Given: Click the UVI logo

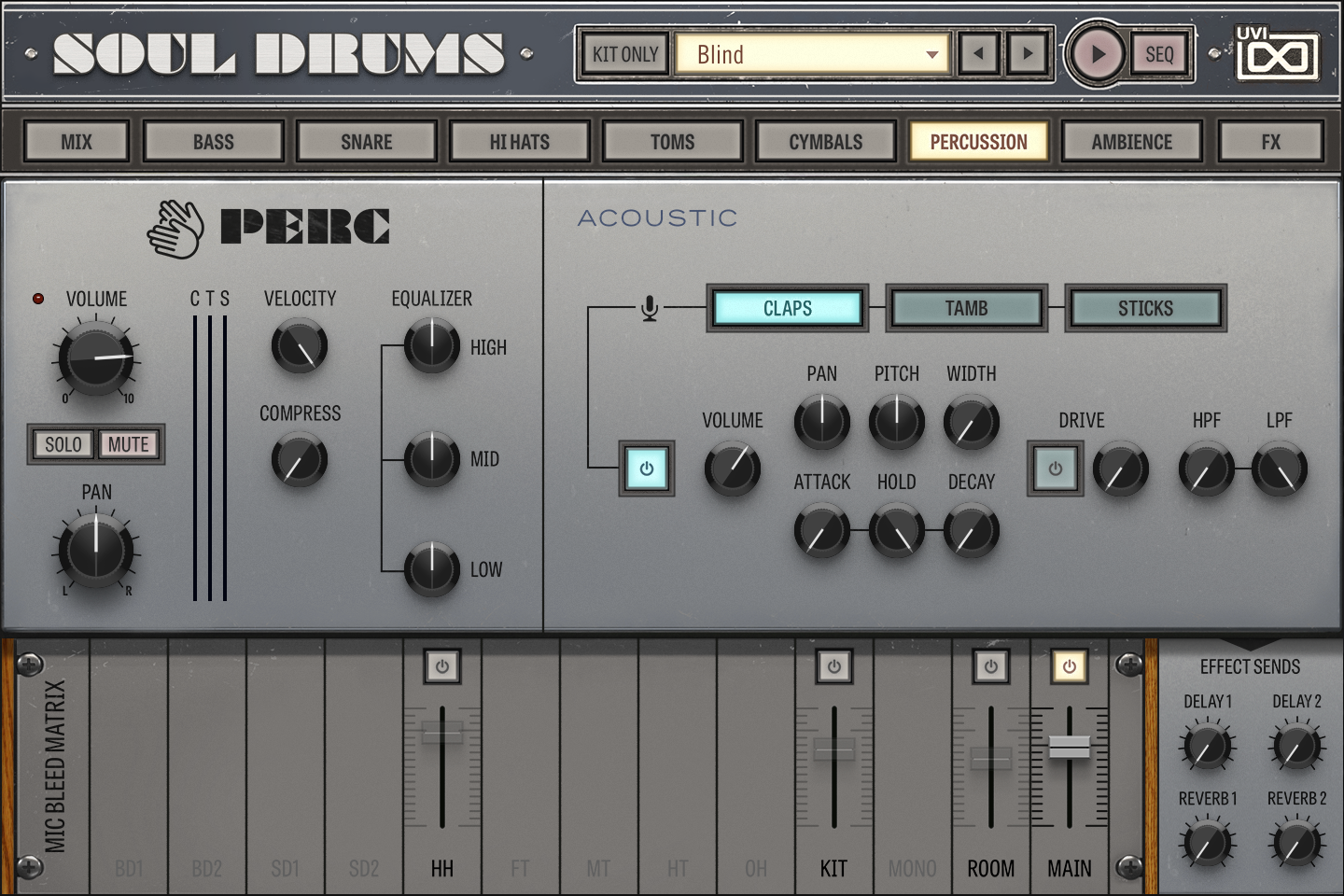Looking at the screenshot, I should [1275, 54].
